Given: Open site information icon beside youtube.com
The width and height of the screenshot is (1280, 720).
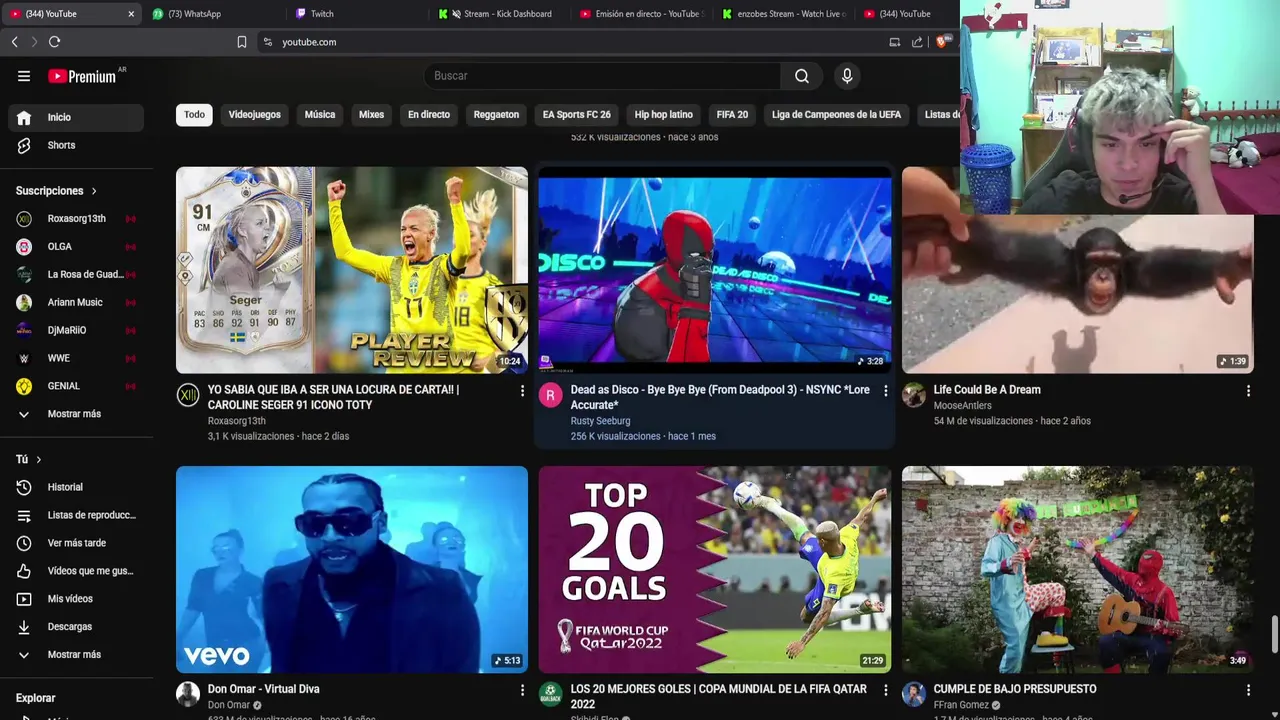Looking at the screenshot, I should (x=267, y=42).
